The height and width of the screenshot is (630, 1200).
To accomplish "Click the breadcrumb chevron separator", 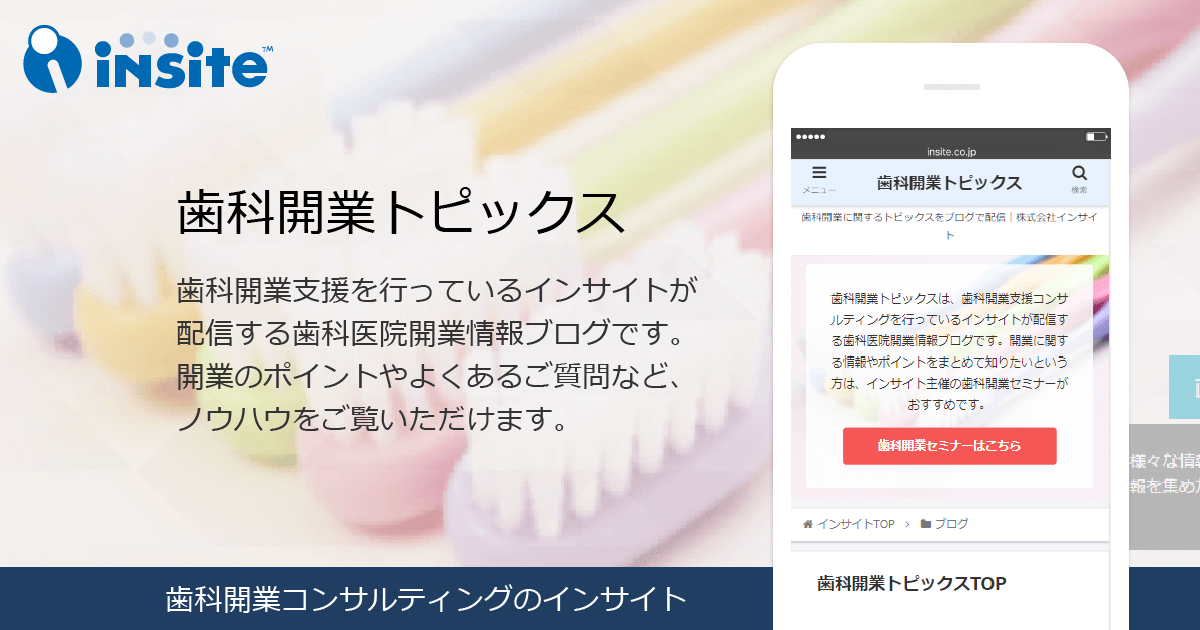I will [x=907, y=524].
